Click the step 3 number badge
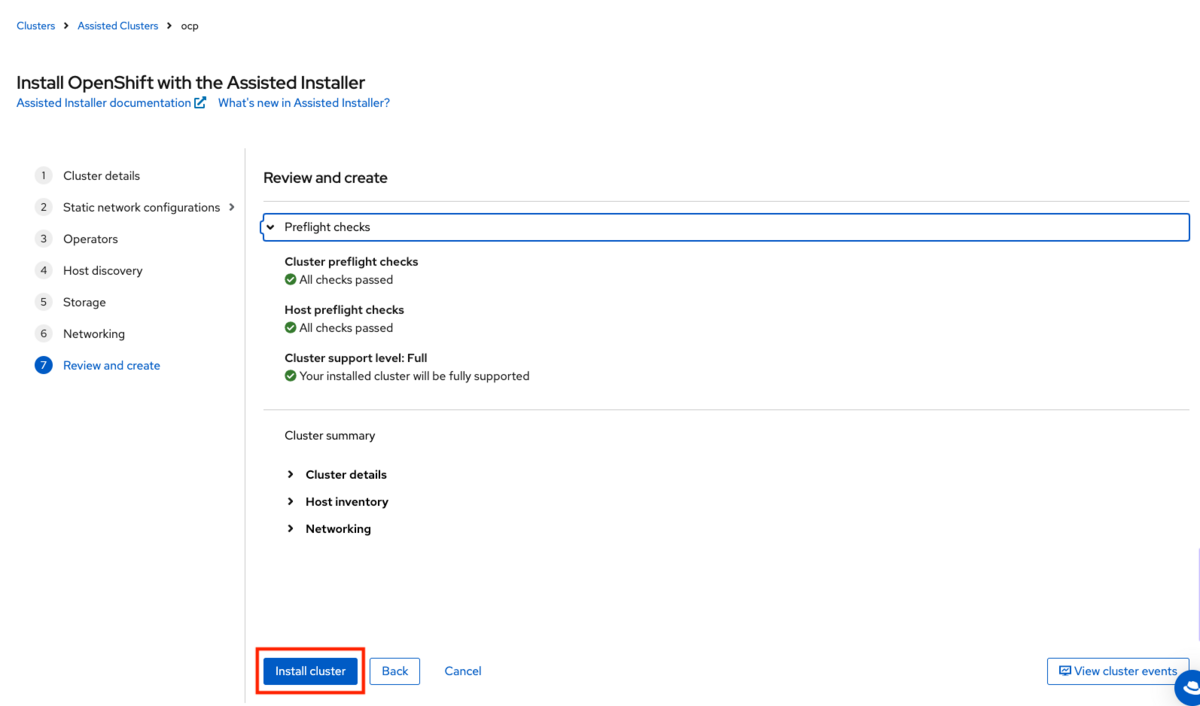 (43, 239)
